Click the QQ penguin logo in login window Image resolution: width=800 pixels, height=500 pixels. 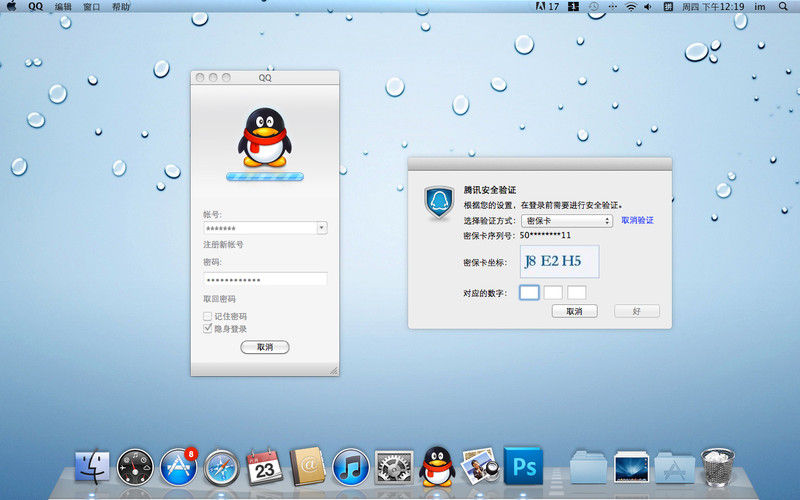tap(264, 137)
